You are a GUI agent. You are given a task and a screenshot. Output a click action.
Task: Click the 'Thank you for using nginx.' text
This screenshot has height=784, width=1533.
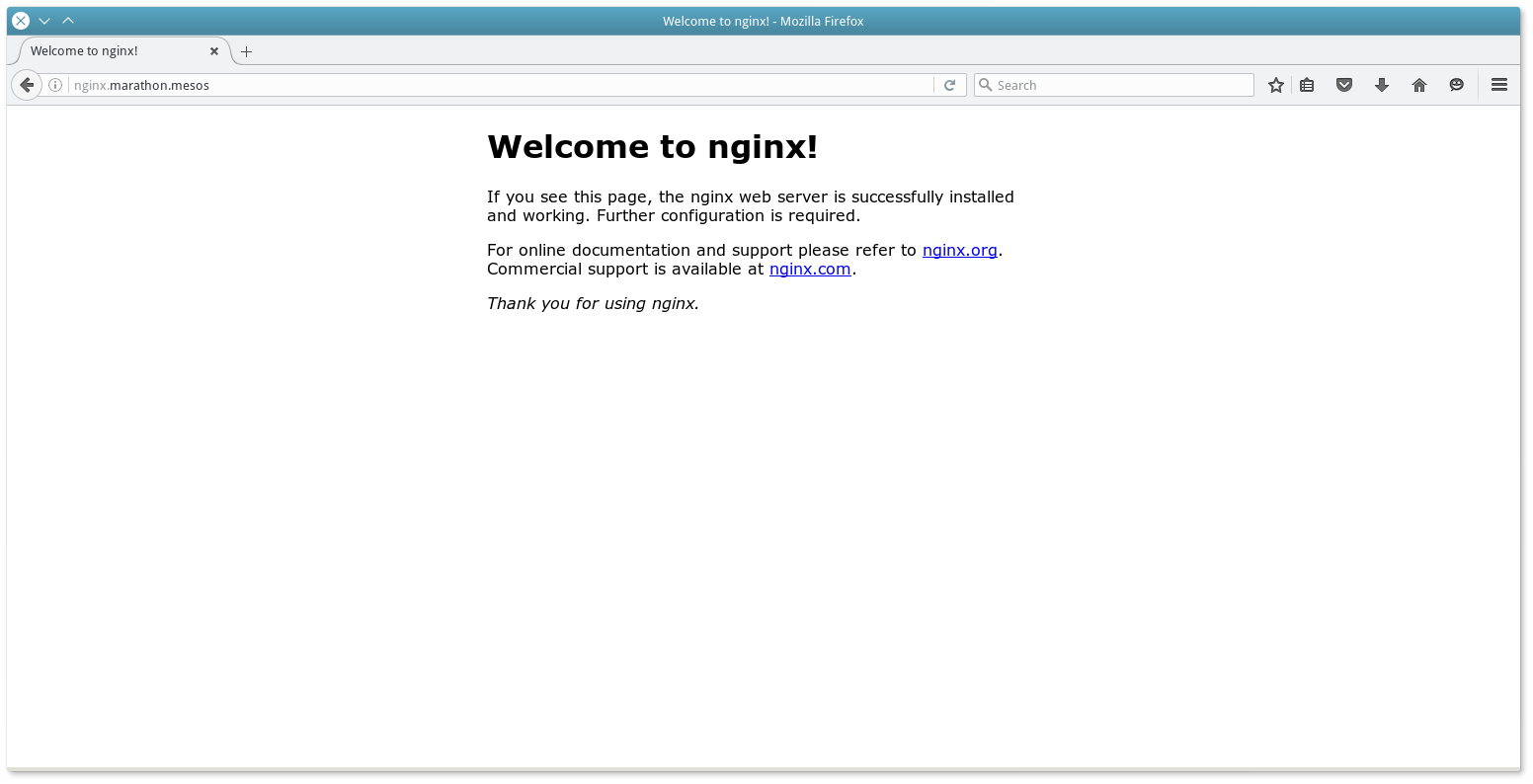click(593, 304)
